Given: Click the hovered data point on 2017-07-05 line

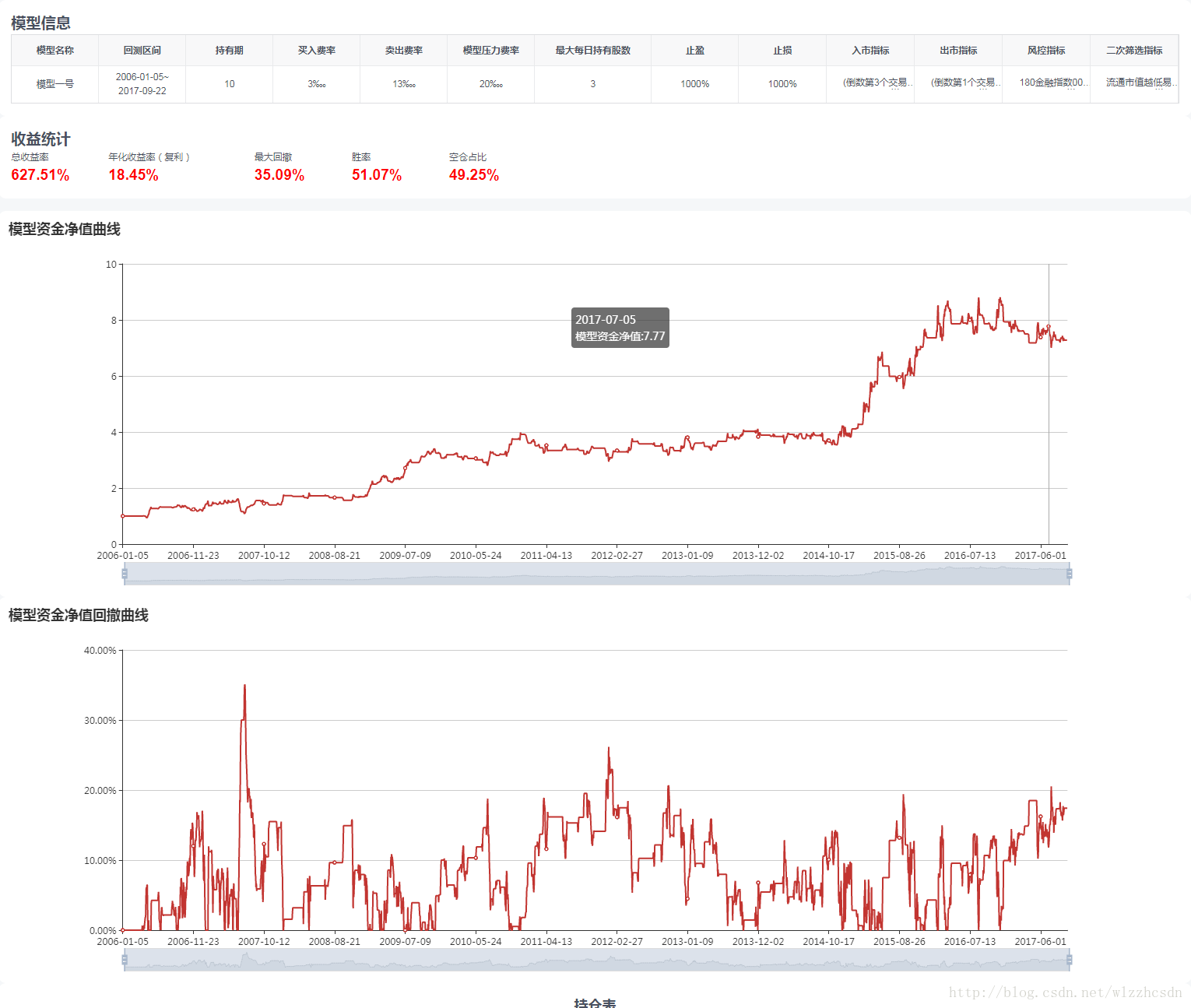Looking at the screenshot, I should tap(1049, 327).
